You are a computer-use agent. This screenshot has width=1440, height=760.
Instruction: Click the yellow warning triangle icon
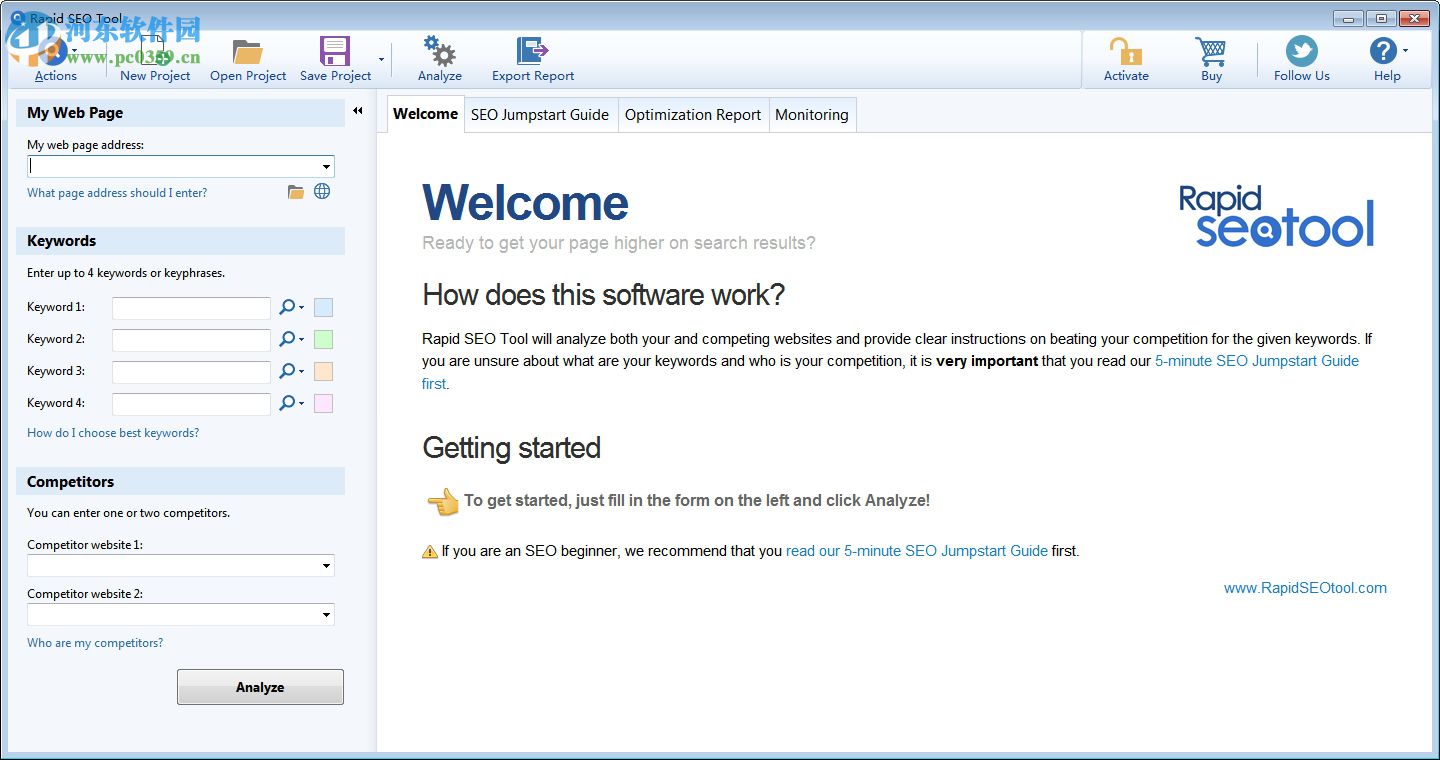(x=430, y=551)
